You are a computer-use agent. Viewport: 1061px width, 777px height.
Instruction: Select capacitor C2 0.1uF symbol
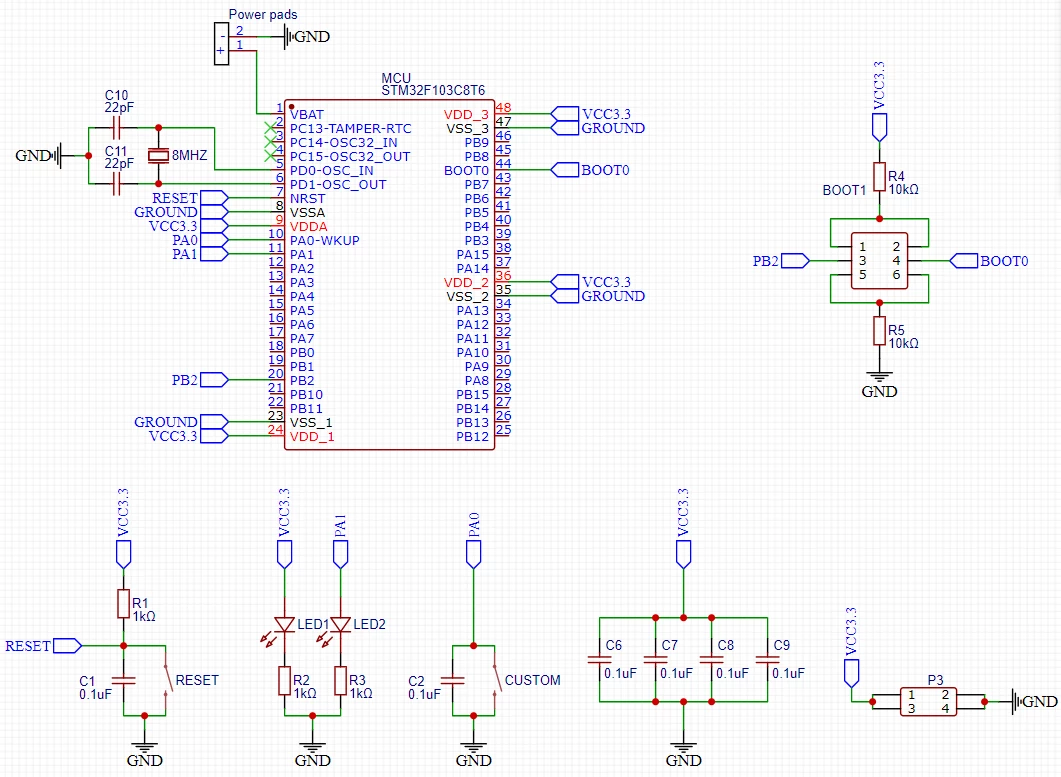[452, 680]
